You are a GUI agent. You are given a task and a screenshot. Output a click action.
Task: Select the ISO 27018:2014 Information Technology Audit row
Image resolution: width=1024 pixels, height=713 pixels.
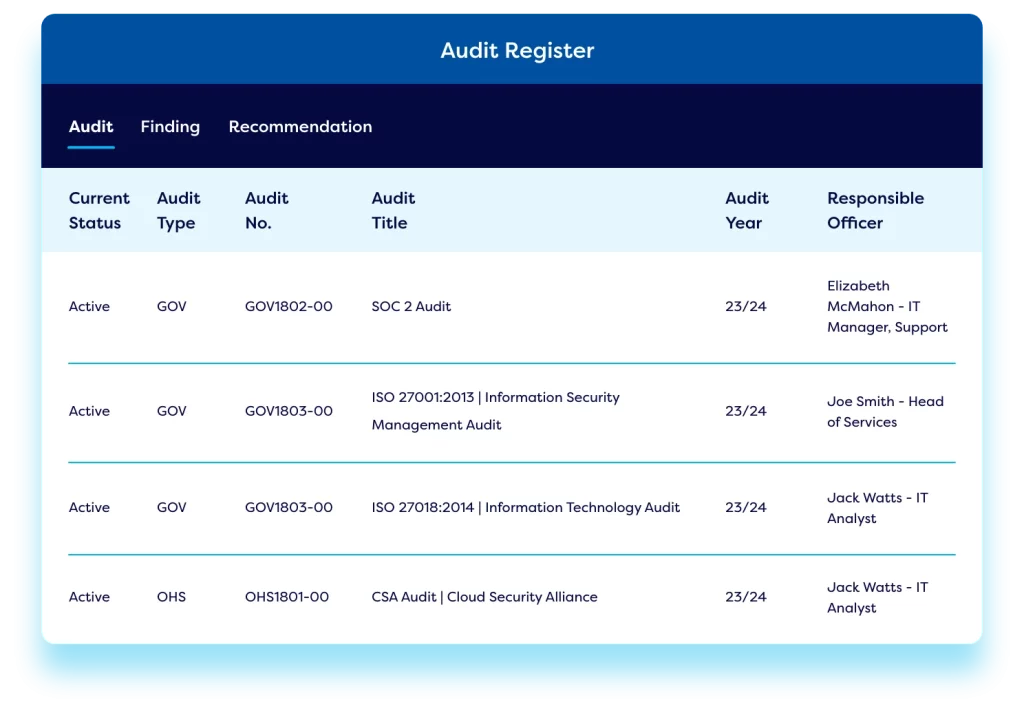(523, 507)
